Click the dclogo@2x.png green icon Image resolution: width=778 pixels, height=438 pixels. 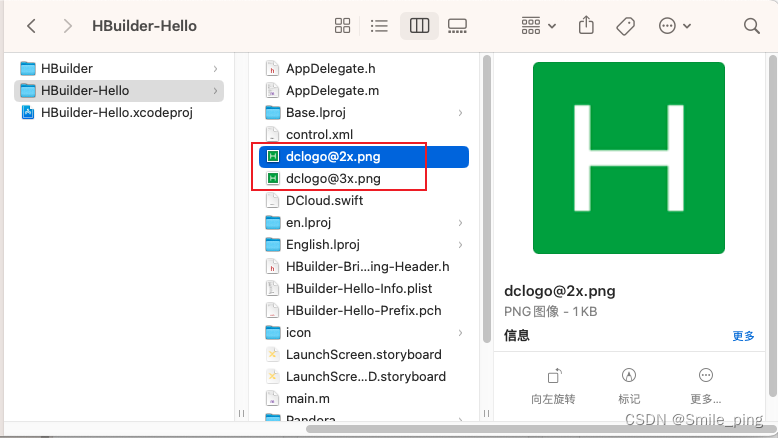point(272,156)
